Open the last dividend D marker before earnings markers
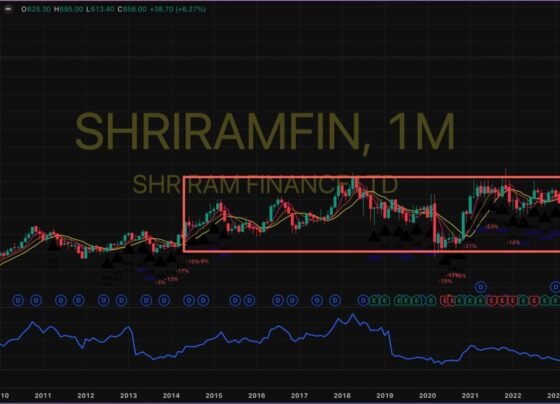Screen dimensions: 560x404 pyautogui.click(x=363, y=300)
